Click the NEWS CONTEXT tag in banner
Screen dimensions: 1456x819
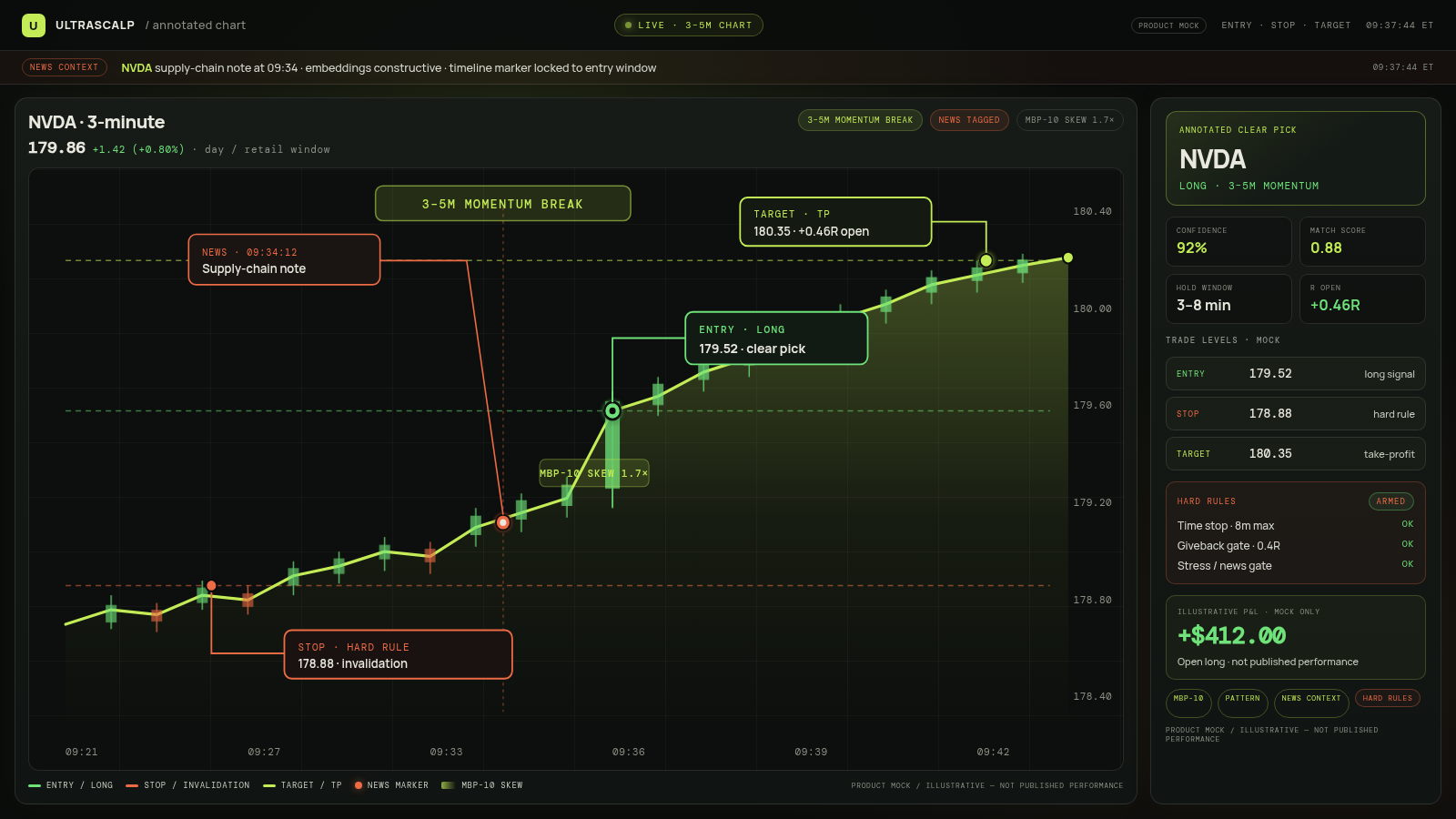pos(64,67)
